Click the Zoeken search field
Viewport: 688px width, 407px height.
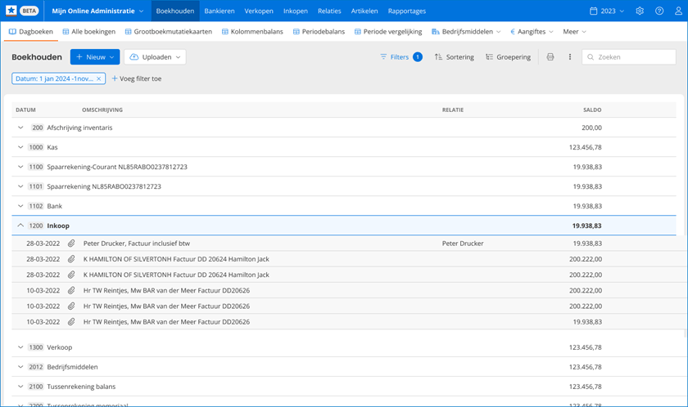(x=634, y=57)
